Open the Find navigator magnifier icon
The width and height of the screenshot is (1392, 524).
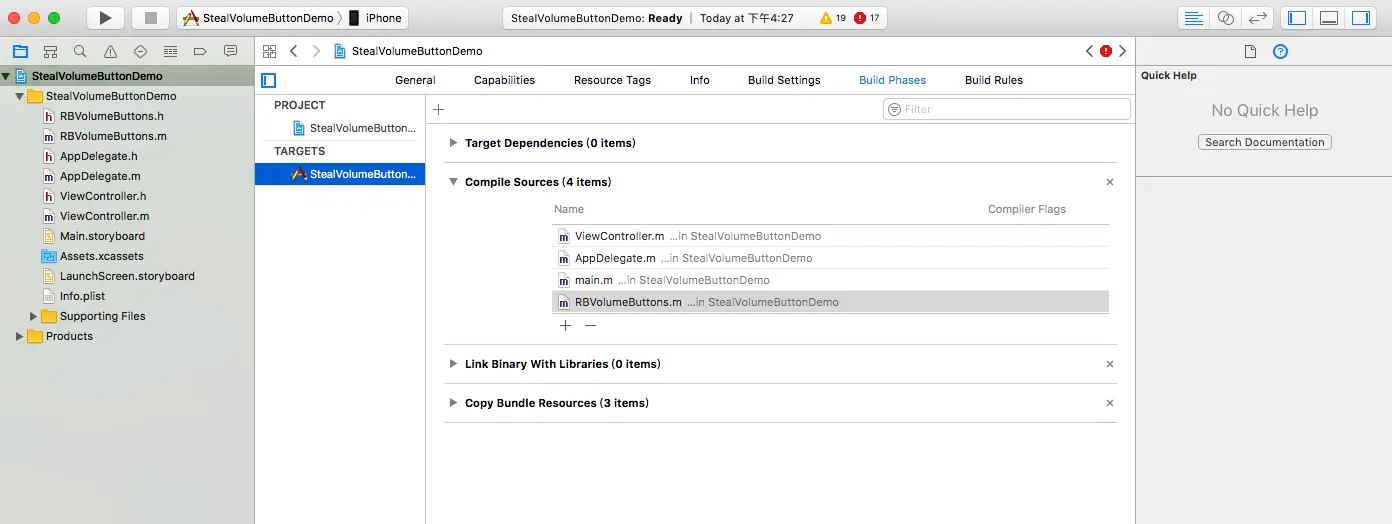pyautogui.click(x=80, y=51)
